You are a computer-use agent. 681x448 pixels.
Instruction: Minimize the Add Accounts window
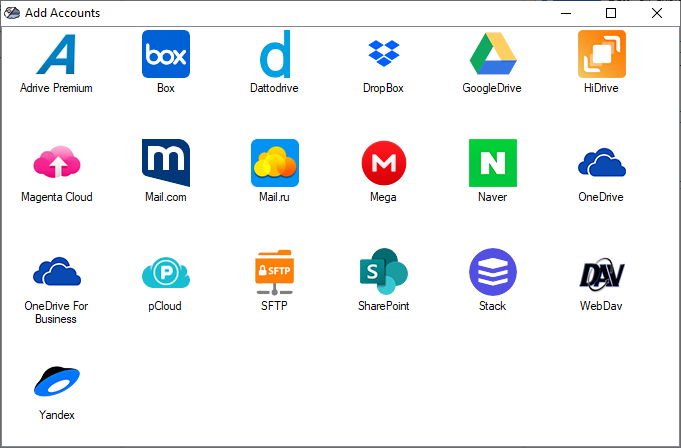pos(566,13)
